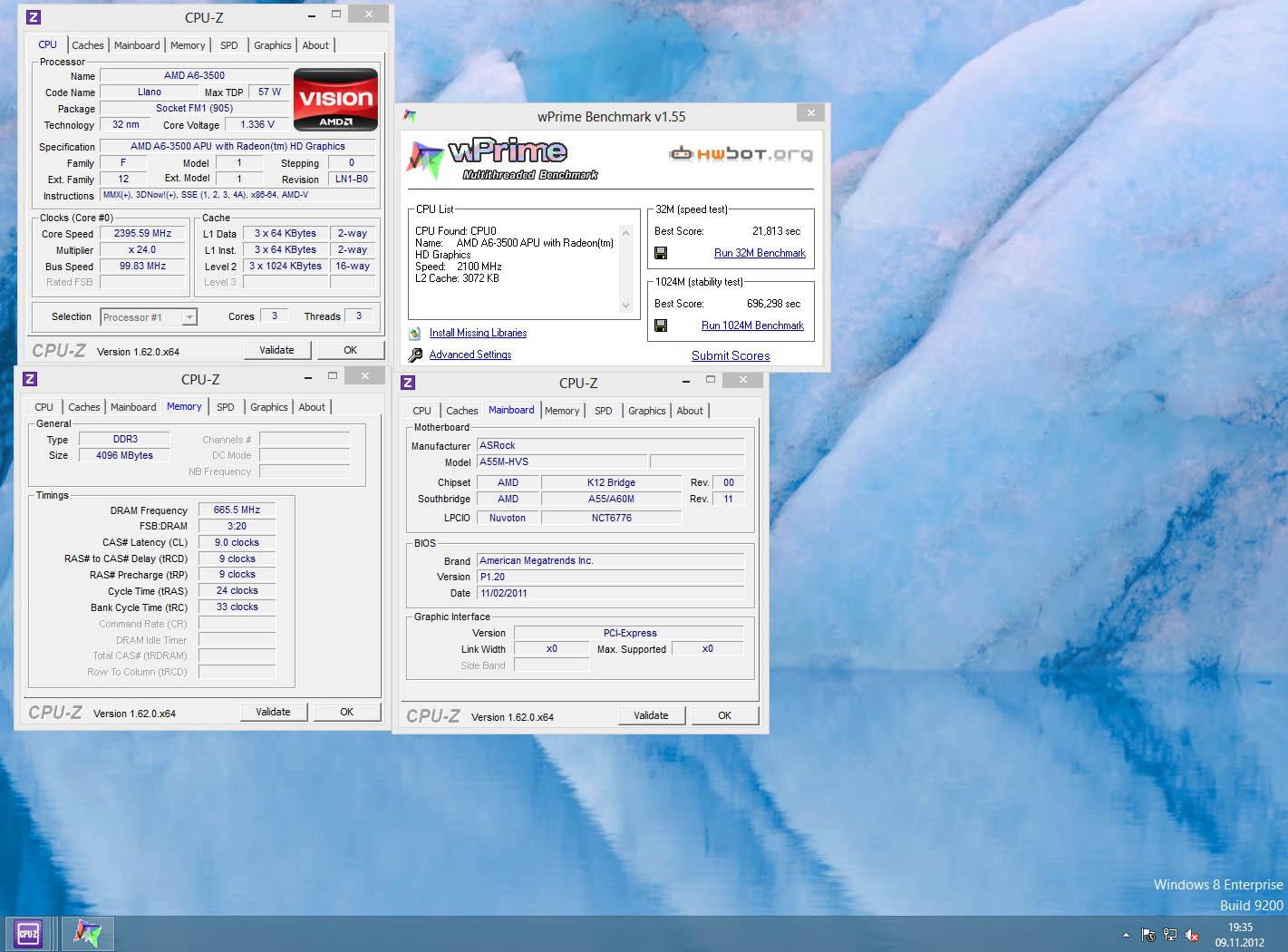Select About tab in Mainboard window
Viewport: 1288px width, 952px height.
(x=690, y=411)
